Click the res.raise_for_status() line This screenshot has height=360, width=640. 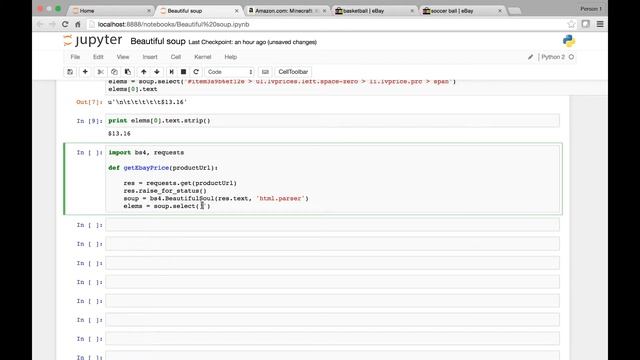pyautogui.click(x=165, y=191)
